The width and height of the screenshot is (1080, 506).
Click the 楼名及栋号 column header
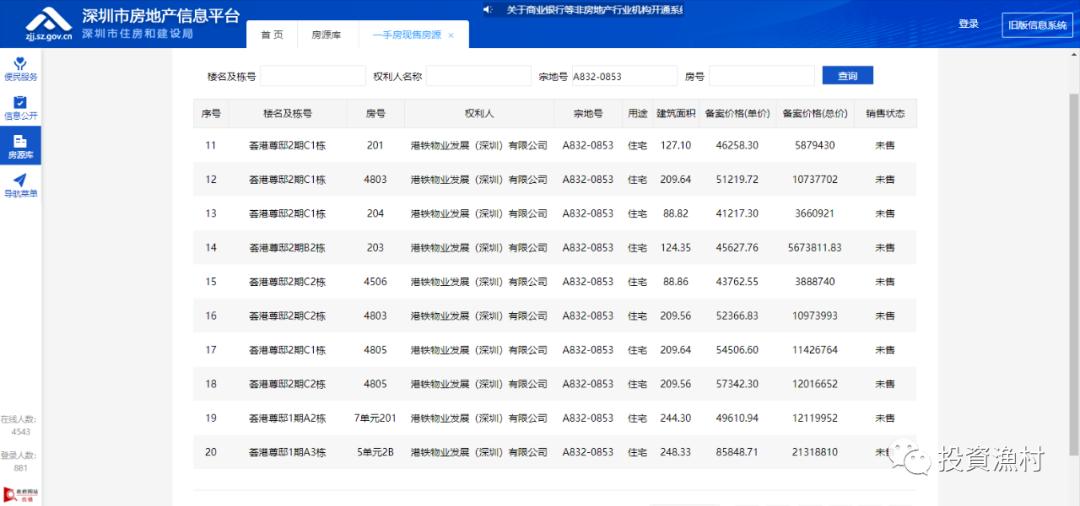tap(287, 113)
